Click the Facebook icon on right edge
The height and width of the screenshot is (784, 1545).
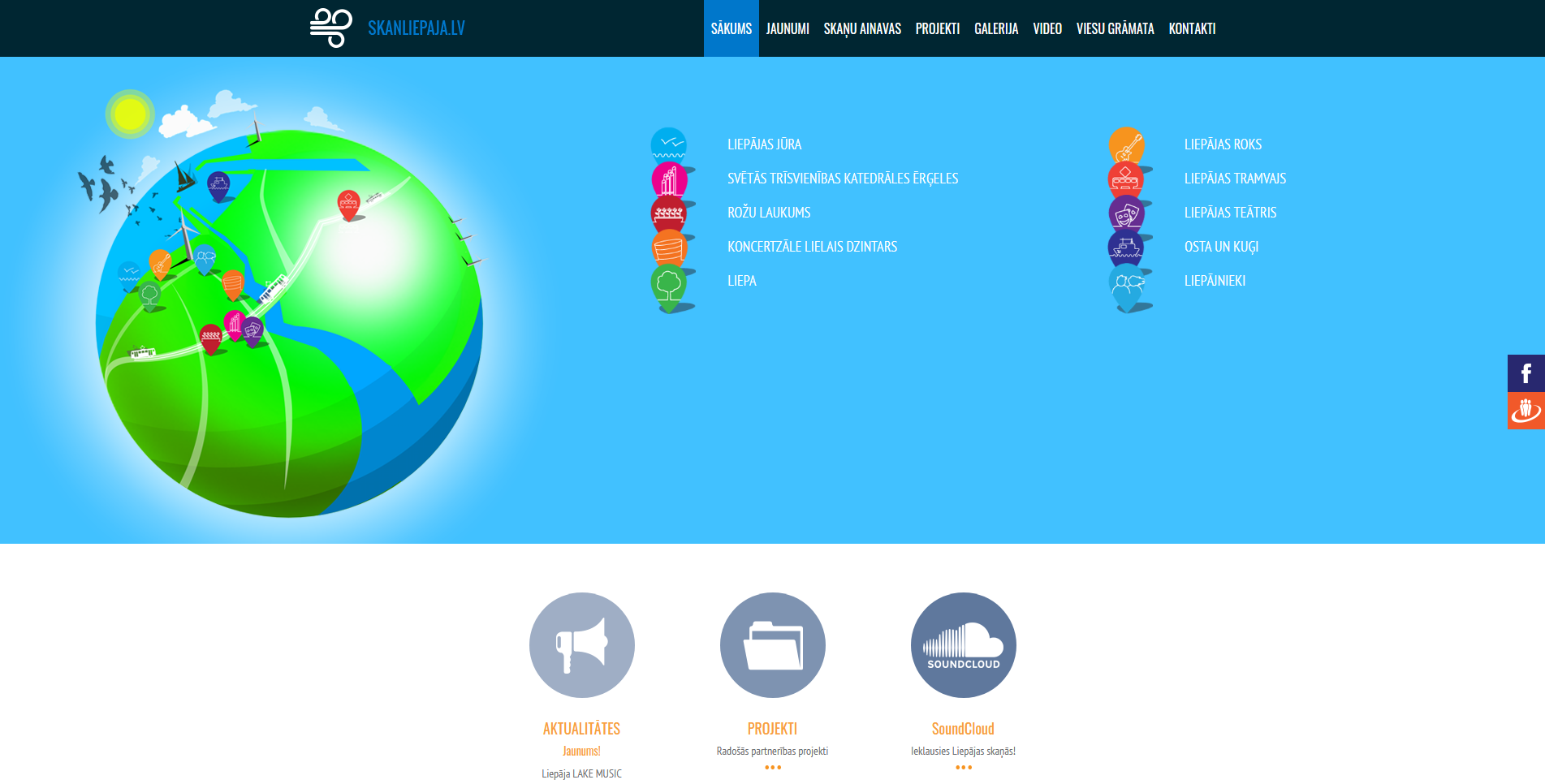pos(1526,373)
